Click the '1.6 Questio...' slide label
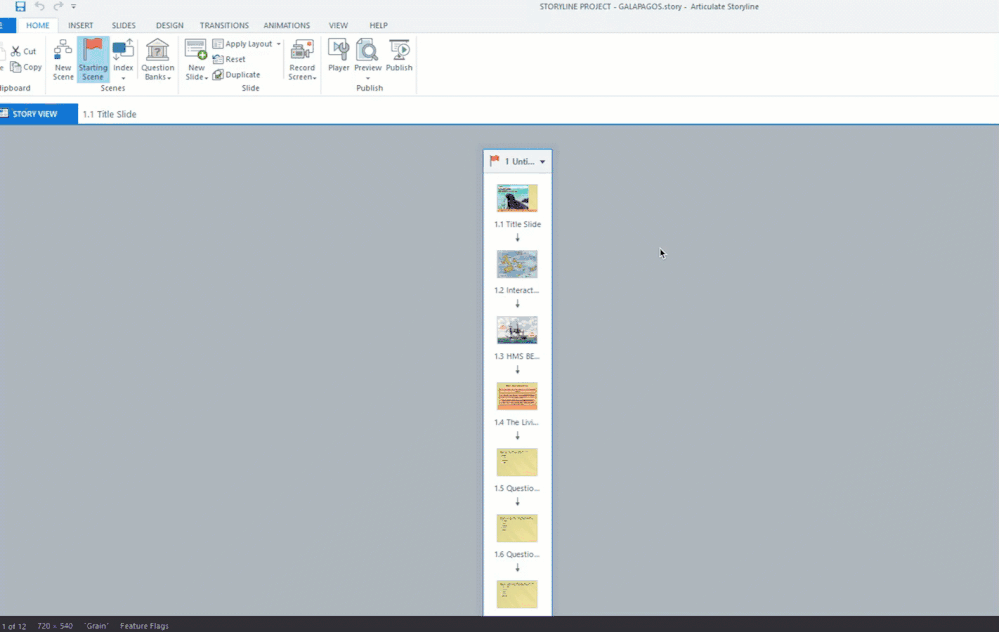Screen dimensions: 999x632 (517, 554)
